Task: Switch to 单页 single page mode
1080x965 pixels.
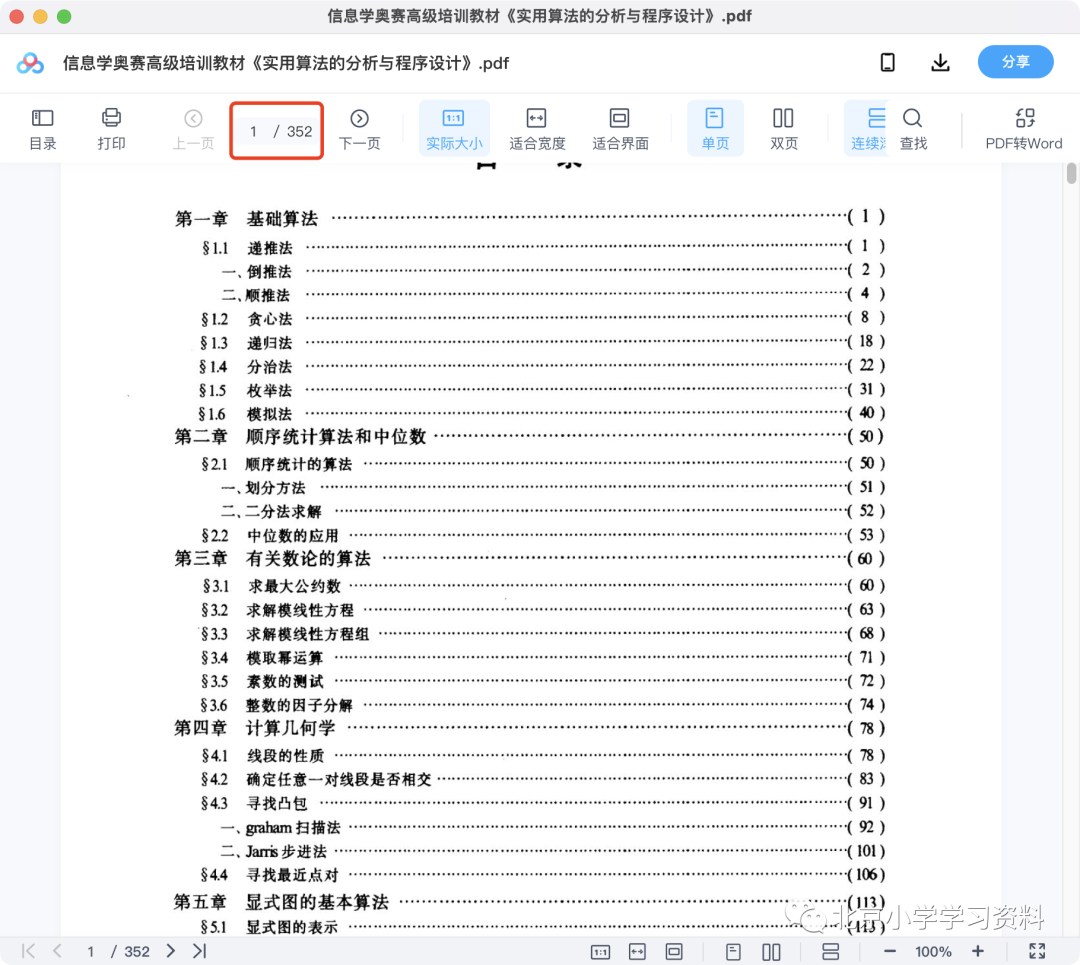Action: pyautogui.click(x=715, y=129)
